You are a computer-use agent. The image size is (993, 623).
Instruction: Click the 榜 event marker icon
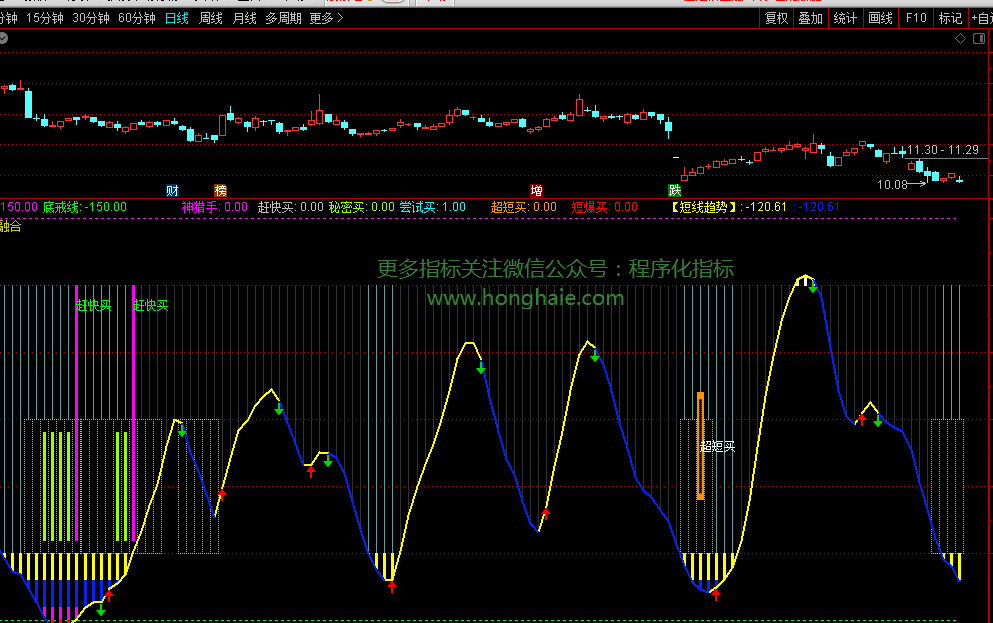(220, 190)
